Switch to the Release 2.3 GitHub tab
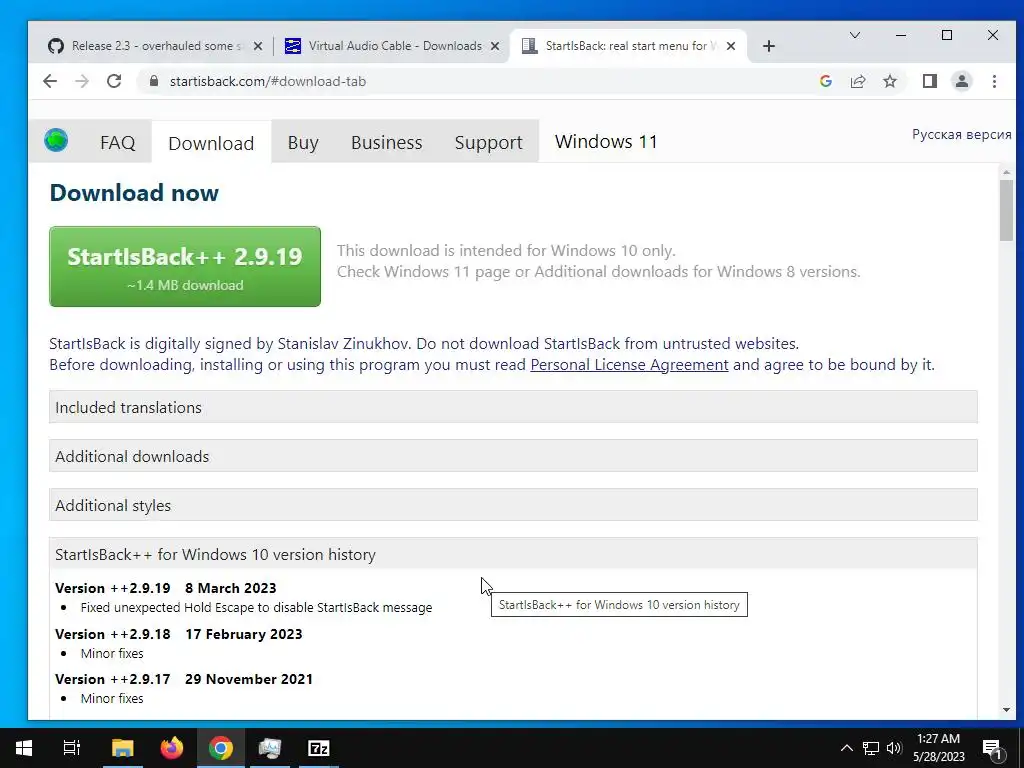The height and width of the screenshot is (768, 1024). point(155,46)
